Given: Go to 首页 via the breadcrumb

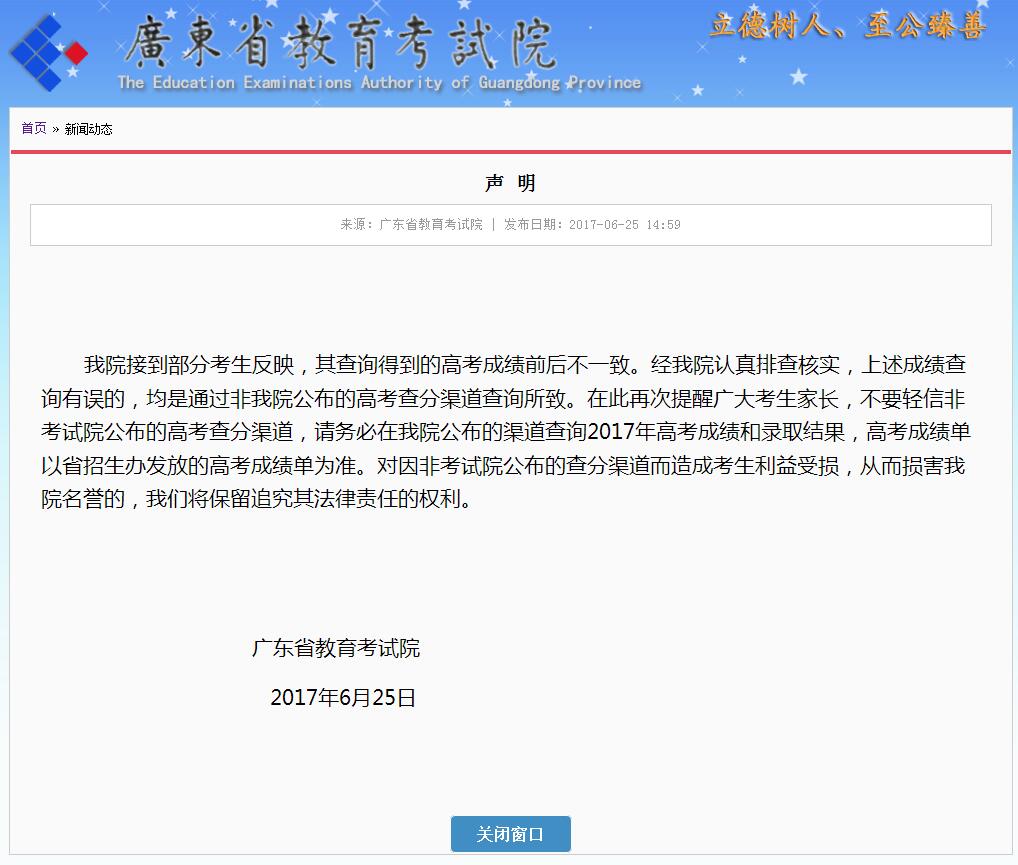Looking at the screenshot, I should (x=34, y=128).
